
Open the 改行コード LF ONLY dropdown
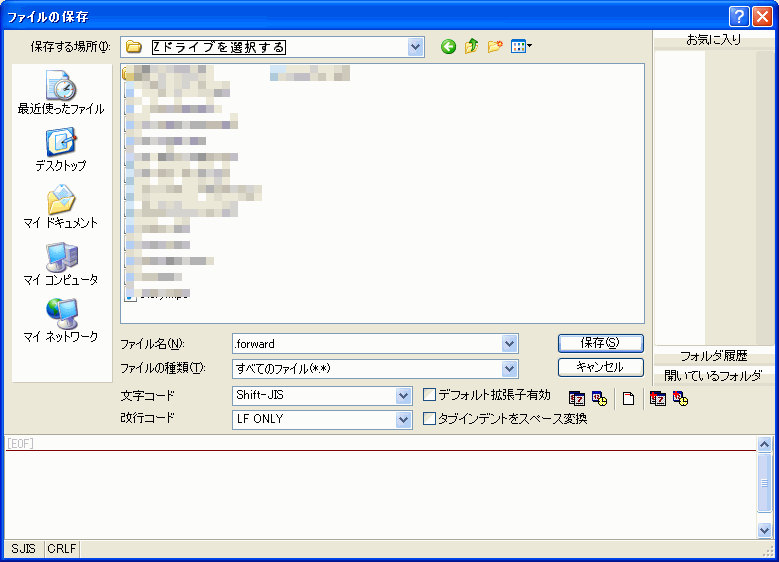(404, 420)
